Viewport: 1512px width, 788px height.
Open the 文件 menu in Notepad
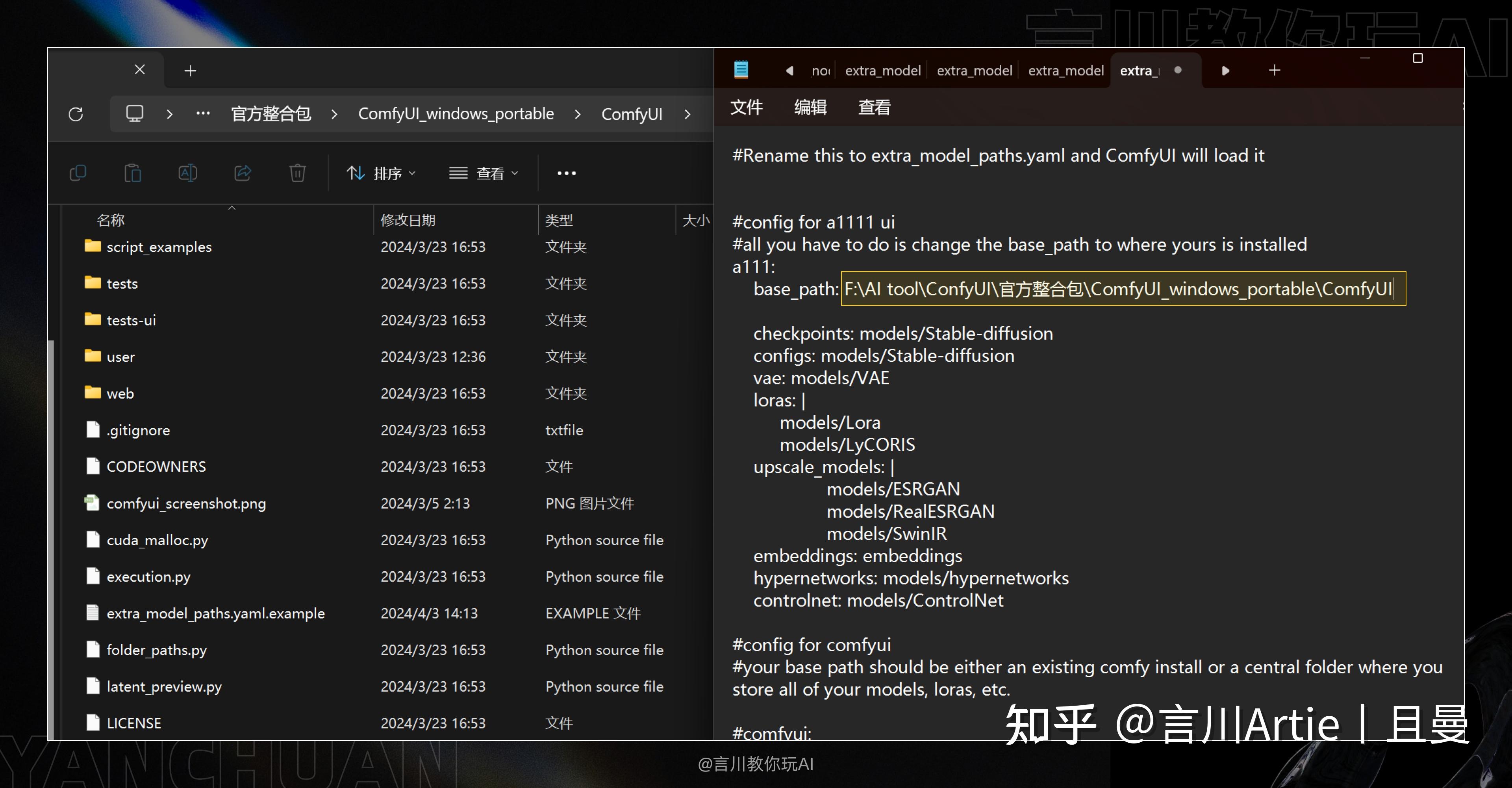pos(747,108)
